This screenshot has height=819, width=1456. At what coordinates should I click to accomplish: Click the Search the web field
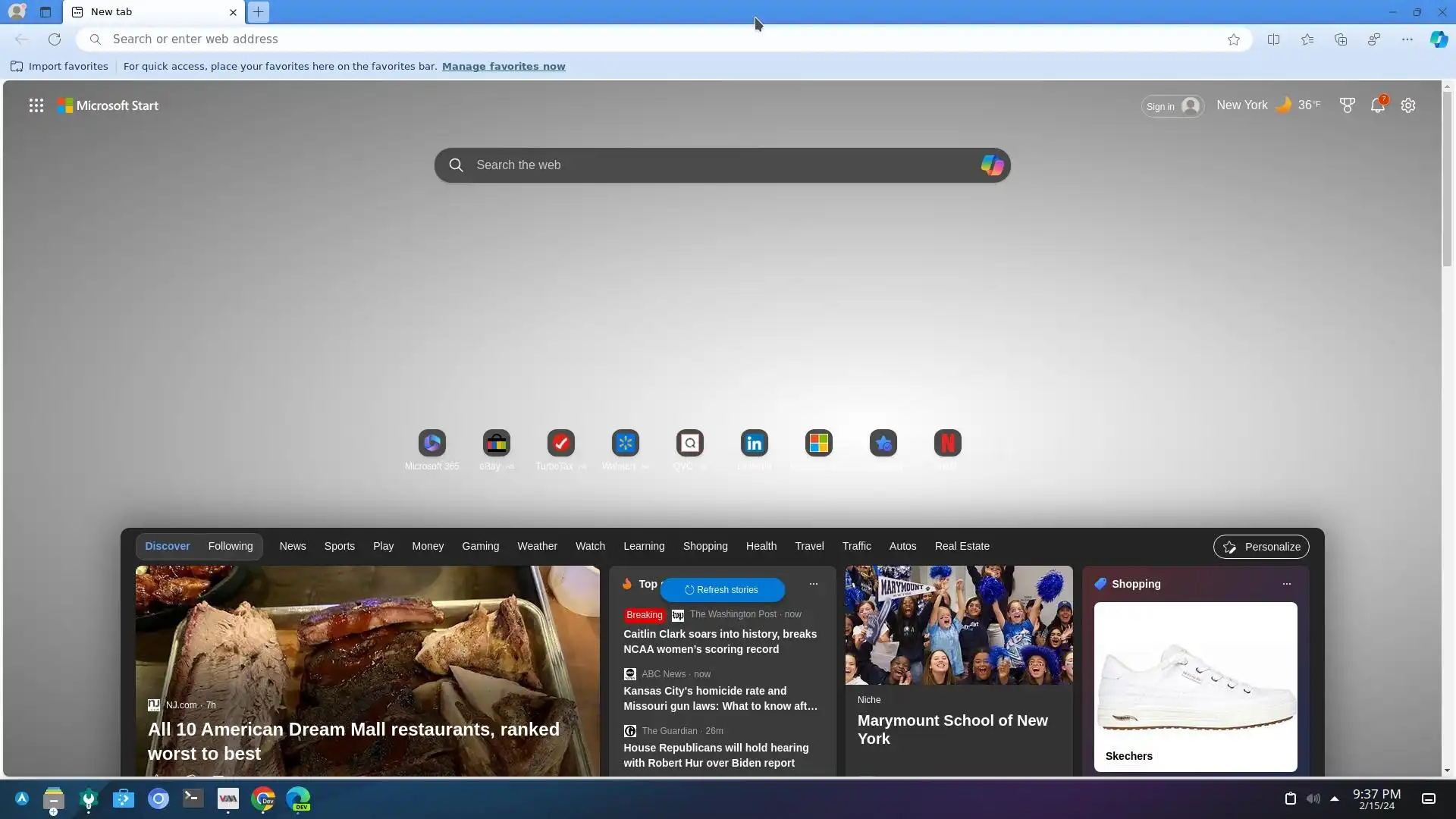coord(713,165)
